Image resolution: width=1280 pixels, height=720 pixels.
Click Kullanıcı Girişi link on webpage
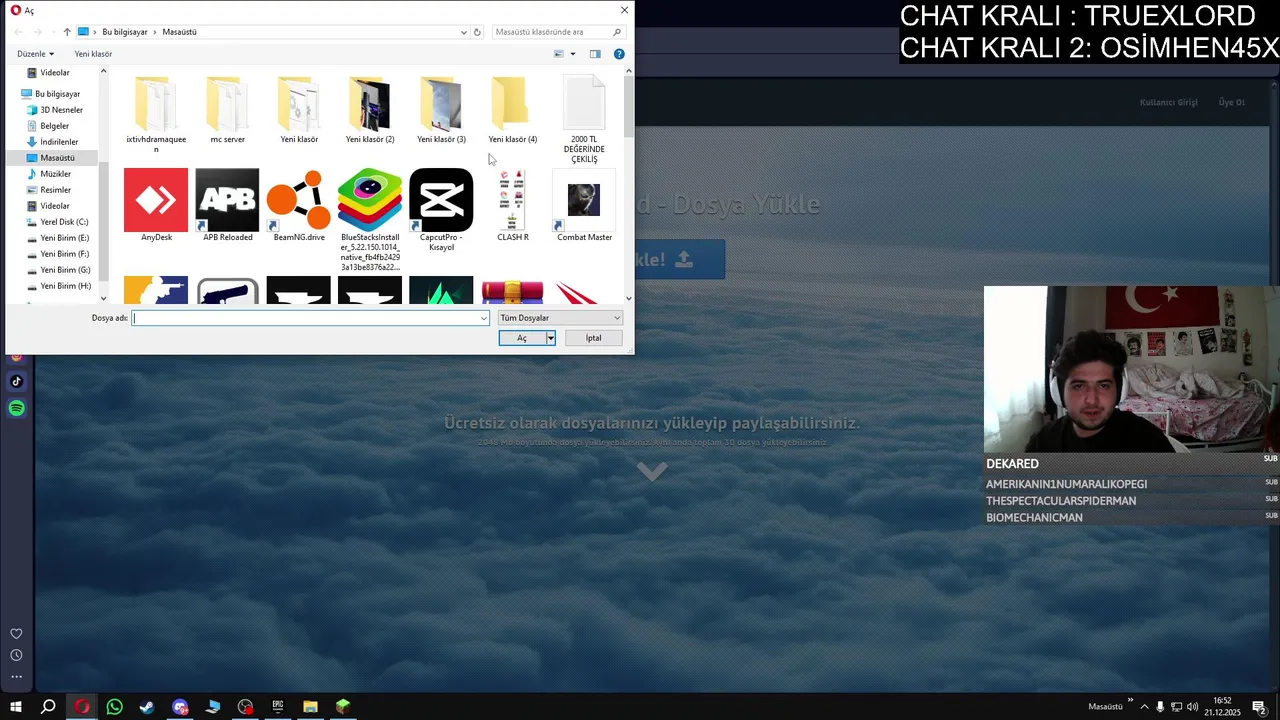click(x=1168, y=102)
